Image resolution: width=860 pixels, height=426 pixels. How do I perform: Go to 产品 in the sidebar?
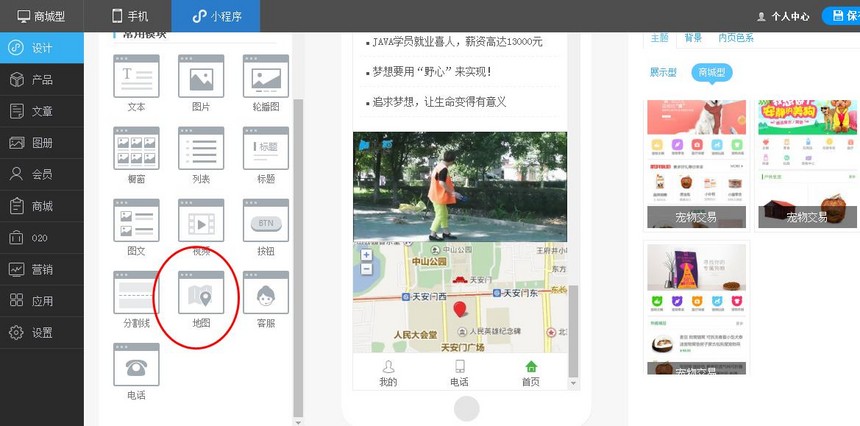[41, 79]
